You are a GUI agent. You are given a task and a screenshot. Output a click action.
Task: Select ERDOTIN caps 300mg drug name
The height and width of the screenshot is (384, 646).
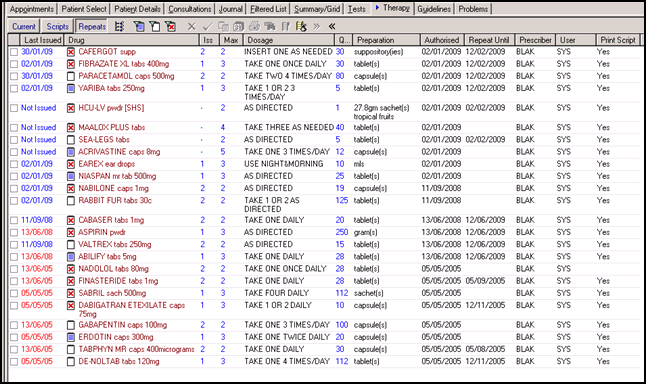[x=116, y=337]
